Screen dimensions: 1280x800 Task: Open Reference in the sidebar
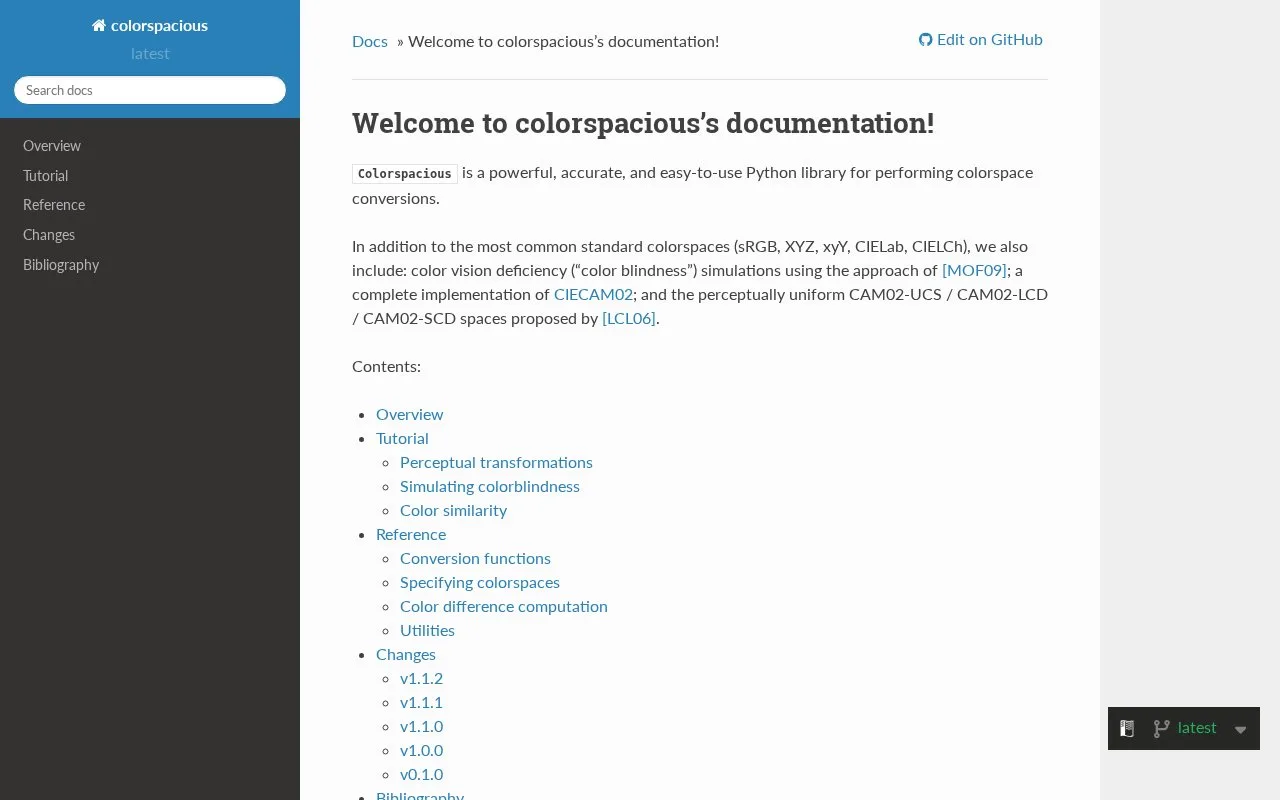[54, 205]
